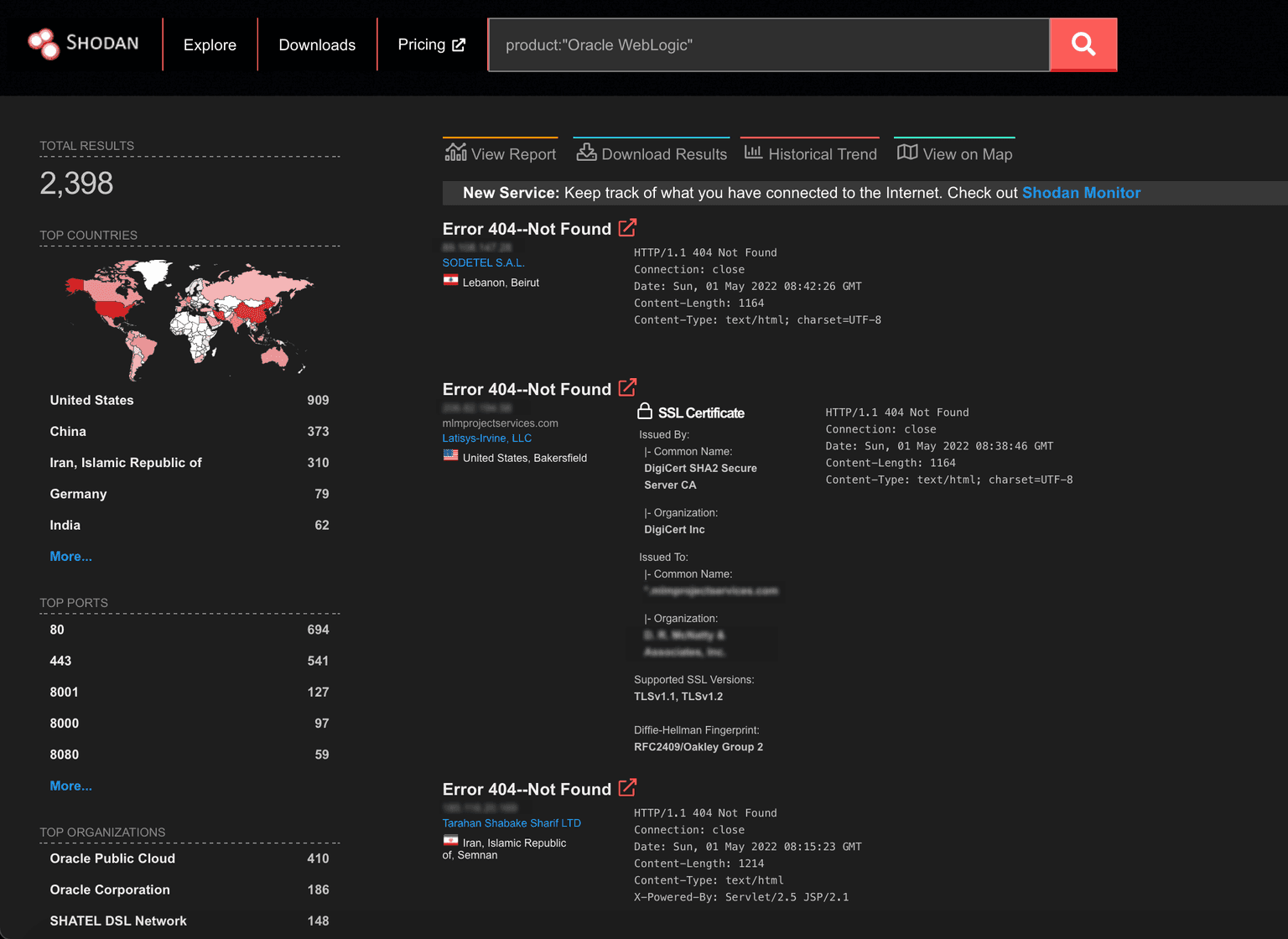Click the Lebanon flag icon

[449, 281]
